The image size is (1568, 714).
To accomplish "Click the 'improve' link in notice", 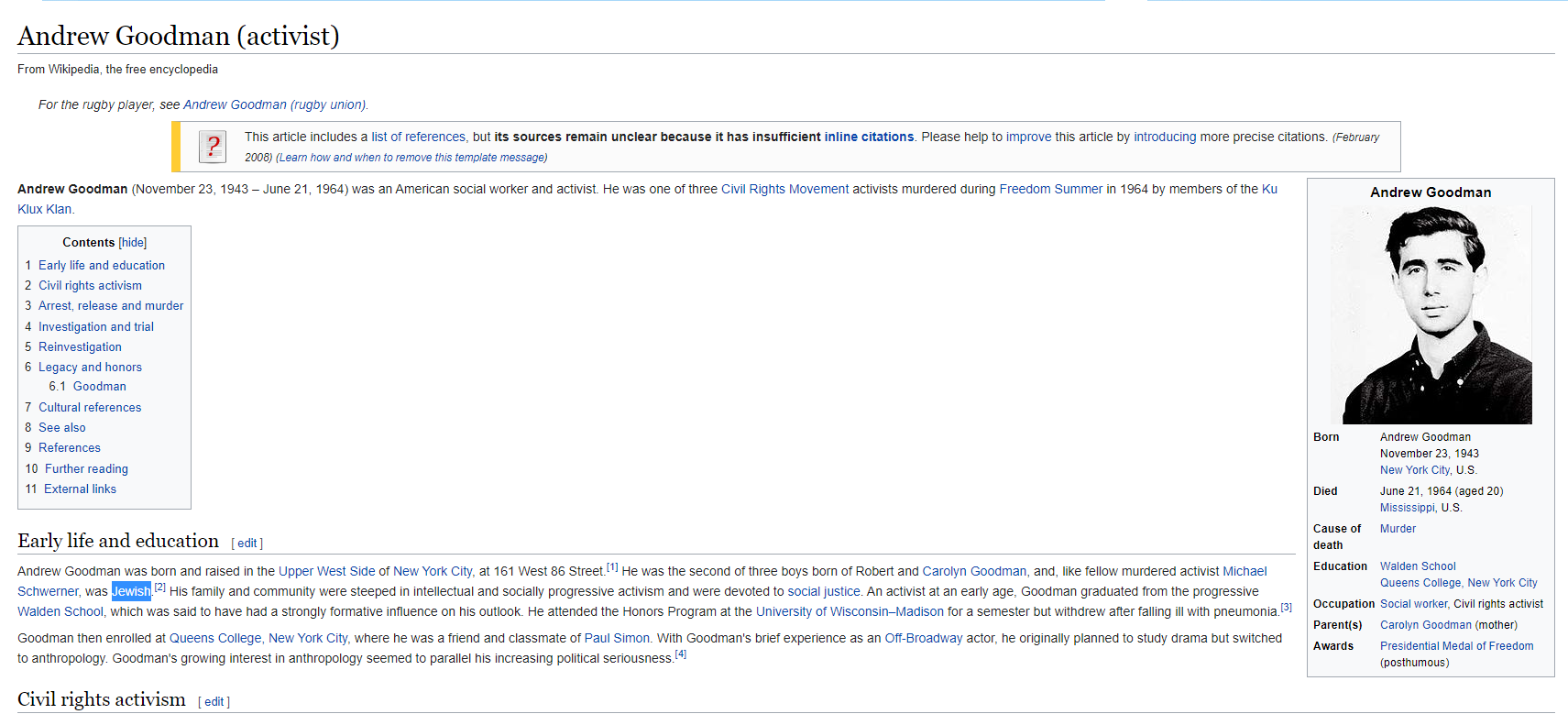I will tap(1028, 137).
